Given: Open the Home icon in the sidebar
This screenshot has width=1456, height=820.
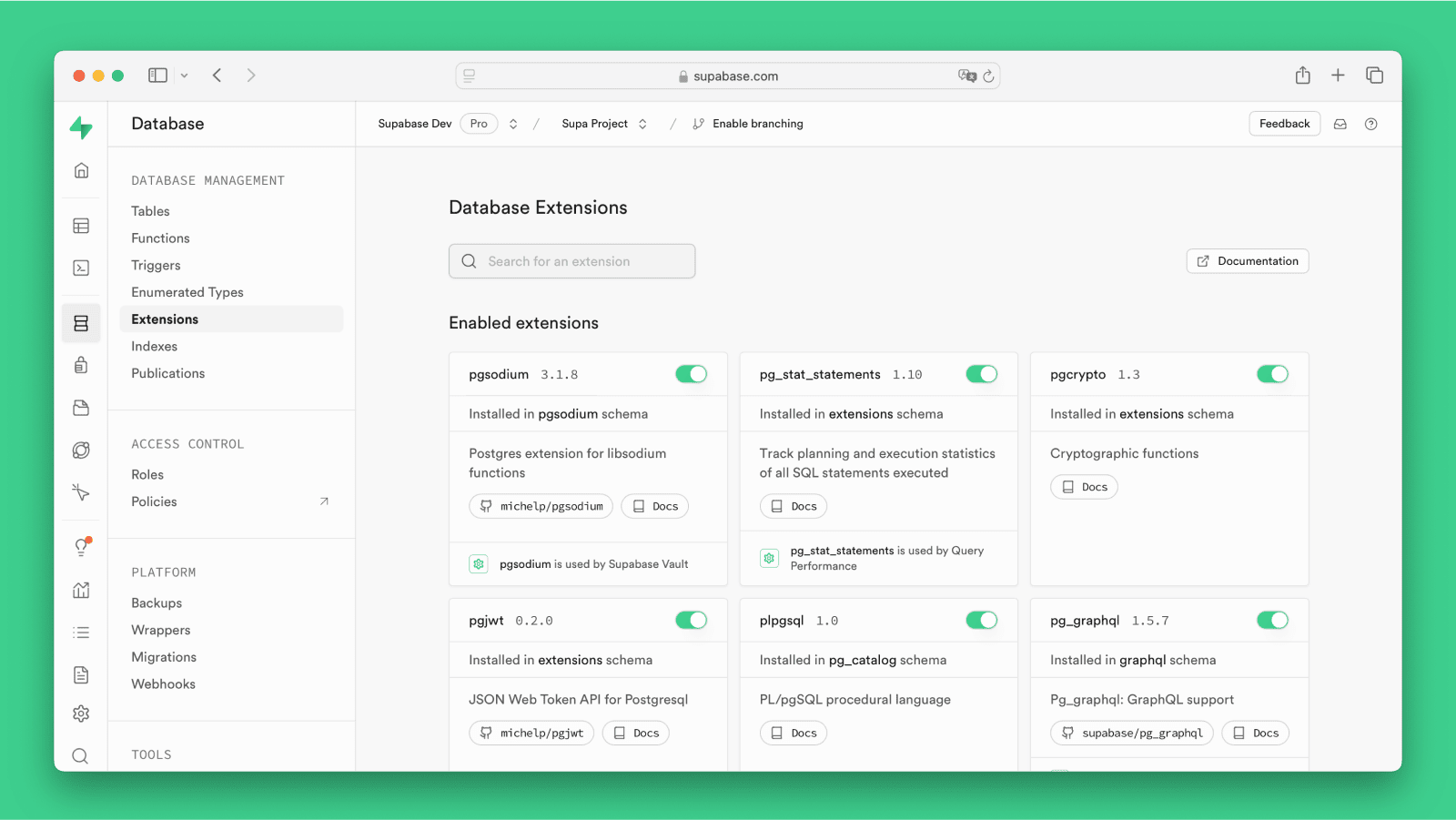Looking at the screenshot, I should point(81,169).
